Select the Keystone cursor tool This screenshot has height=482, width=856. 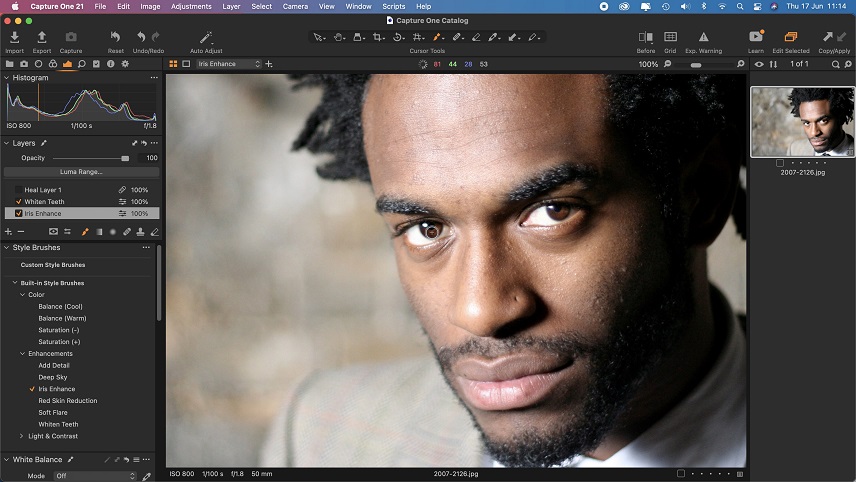pyautogui.click(x=417, y=37)
